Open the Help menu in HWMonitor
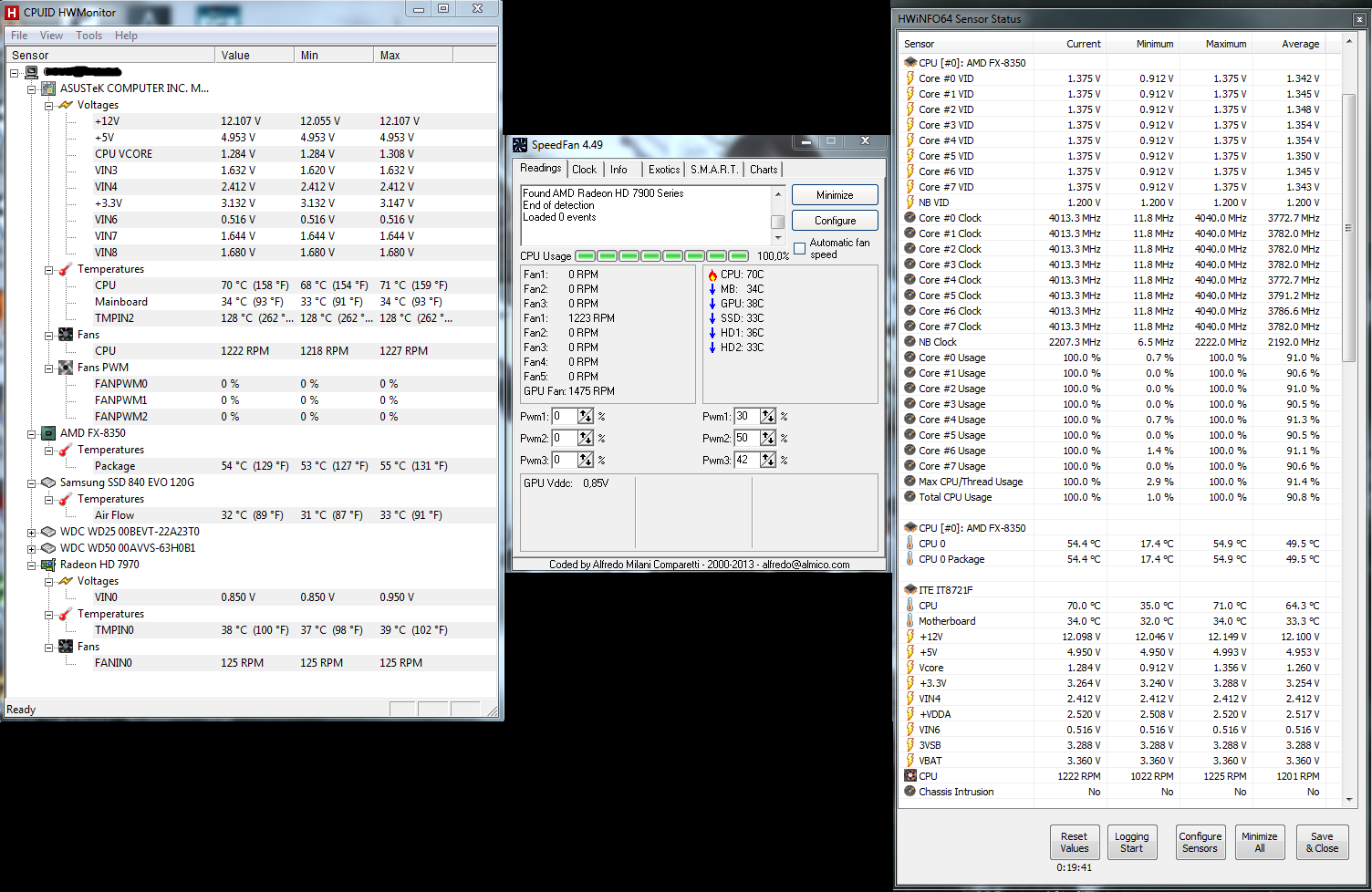The image size is (1372, 892). click(126, 36)
